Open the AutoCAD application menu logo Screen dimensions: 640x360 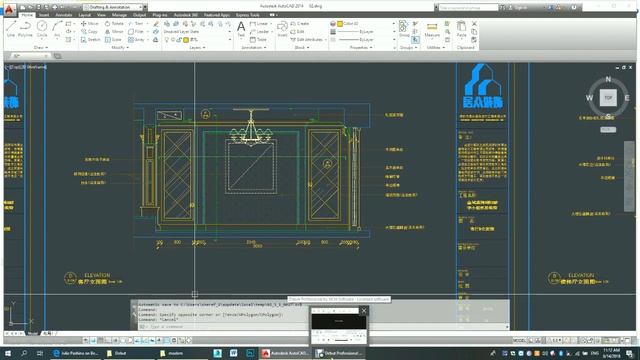9,9
